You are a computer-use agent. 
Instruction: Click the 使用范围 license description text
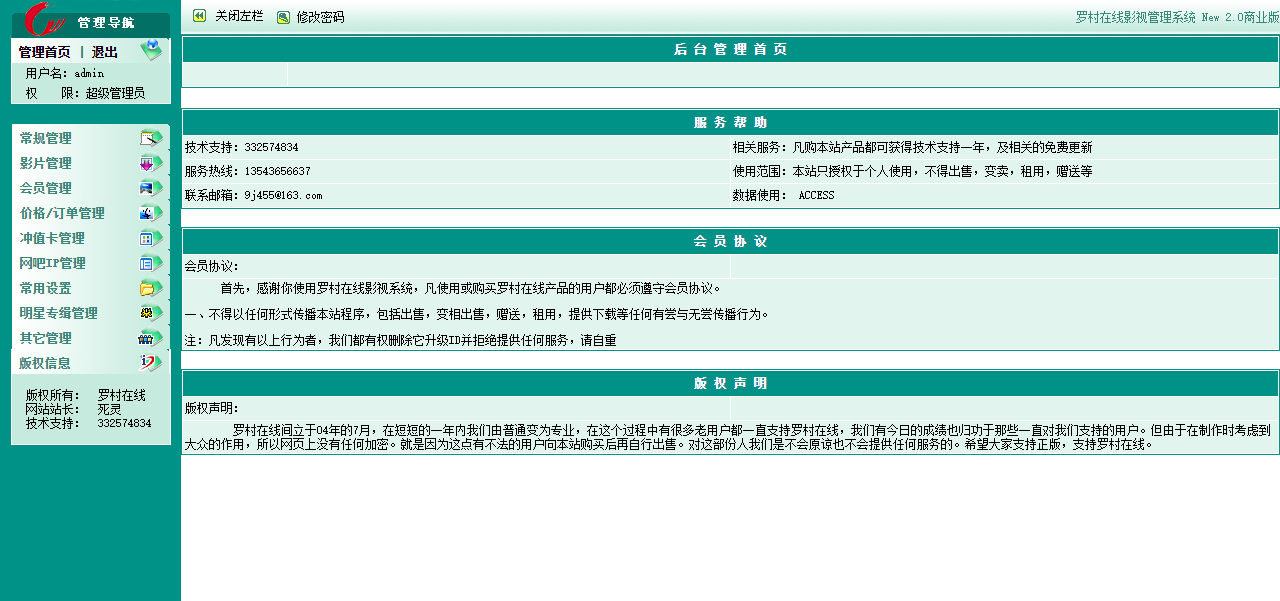[913, 171]
